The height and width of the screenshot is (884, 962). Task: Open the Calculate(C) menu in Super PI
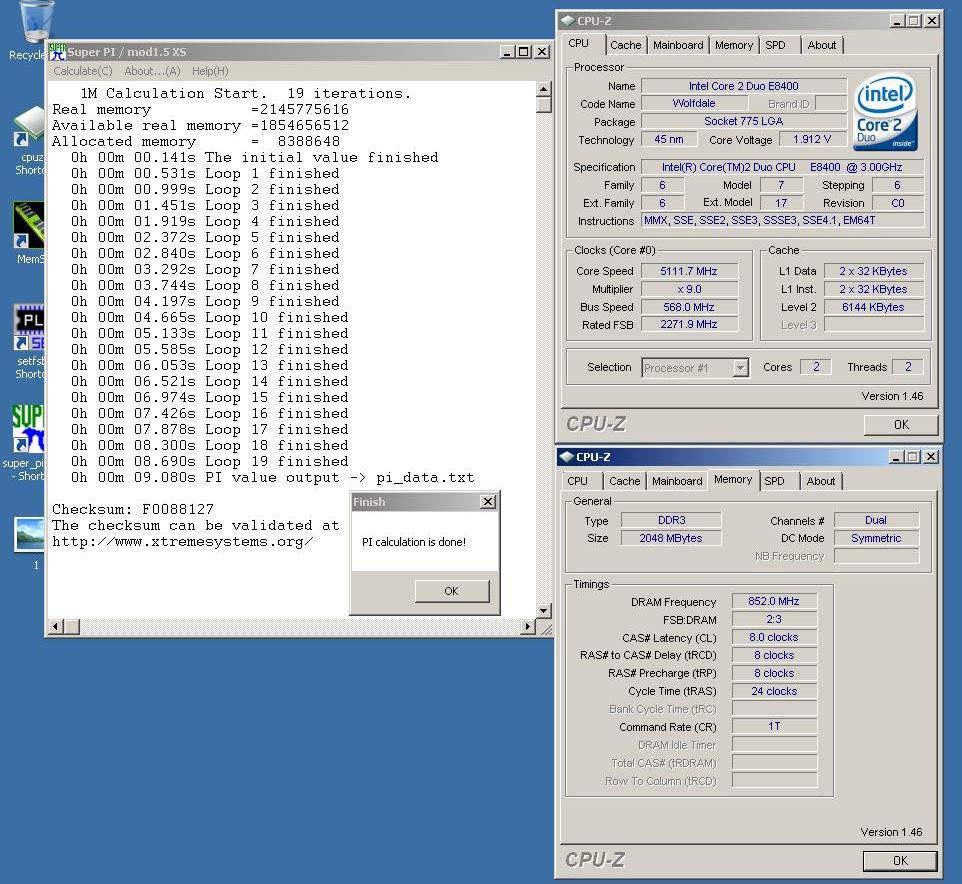pos(83,71)
